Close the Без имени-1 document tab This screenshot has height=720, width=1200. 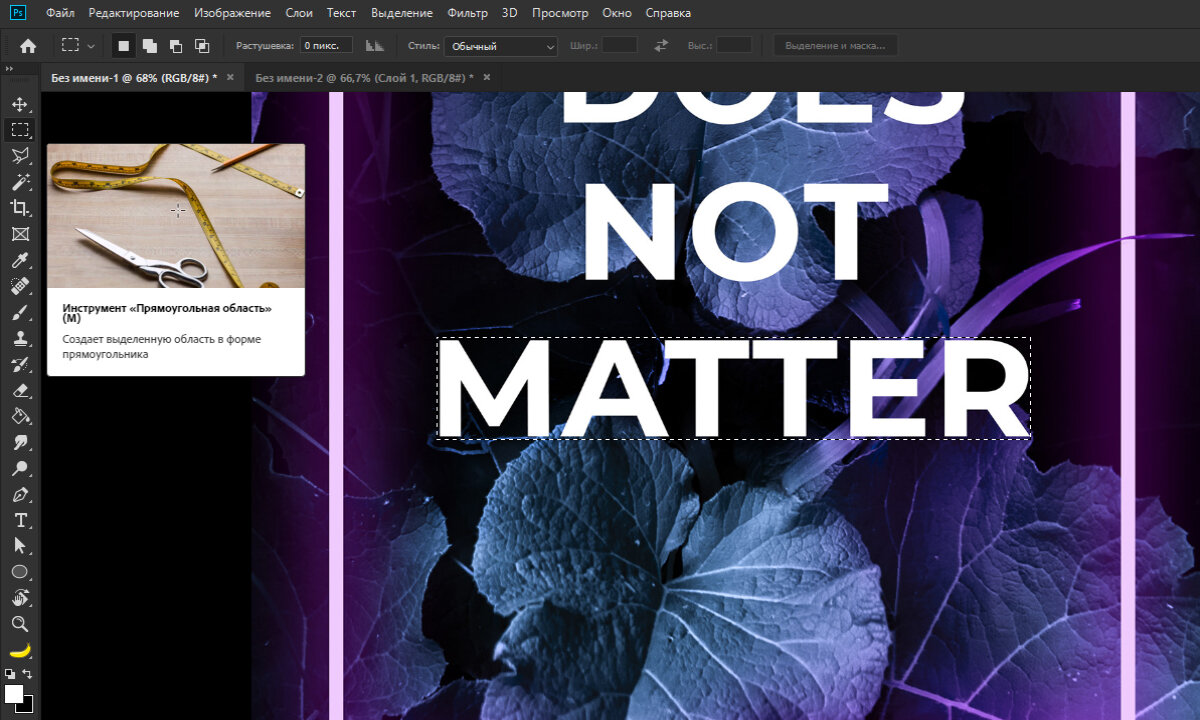tap(230, 77)
